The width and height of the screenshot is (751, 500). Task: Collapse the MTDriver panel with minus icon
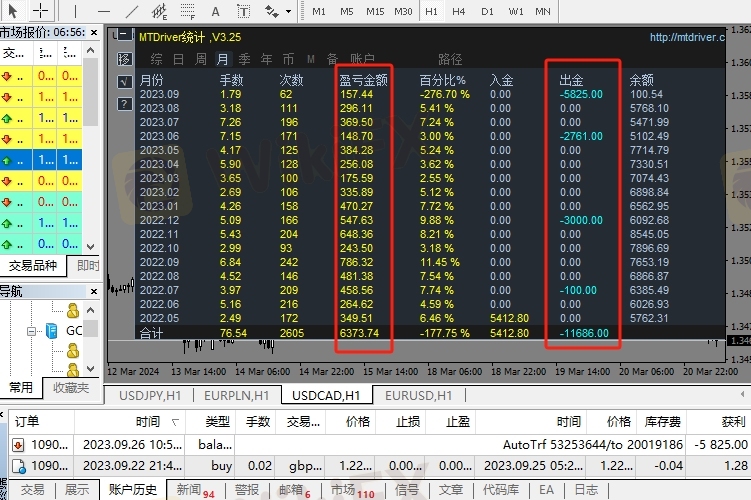124,34
